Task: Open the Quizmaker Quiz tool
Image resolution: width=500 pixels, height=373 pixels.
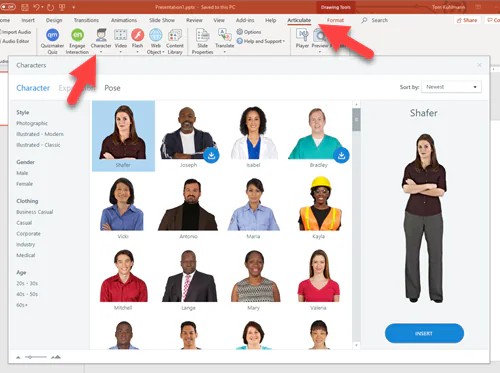Action: pyautogui.click(x=52, y=41)
